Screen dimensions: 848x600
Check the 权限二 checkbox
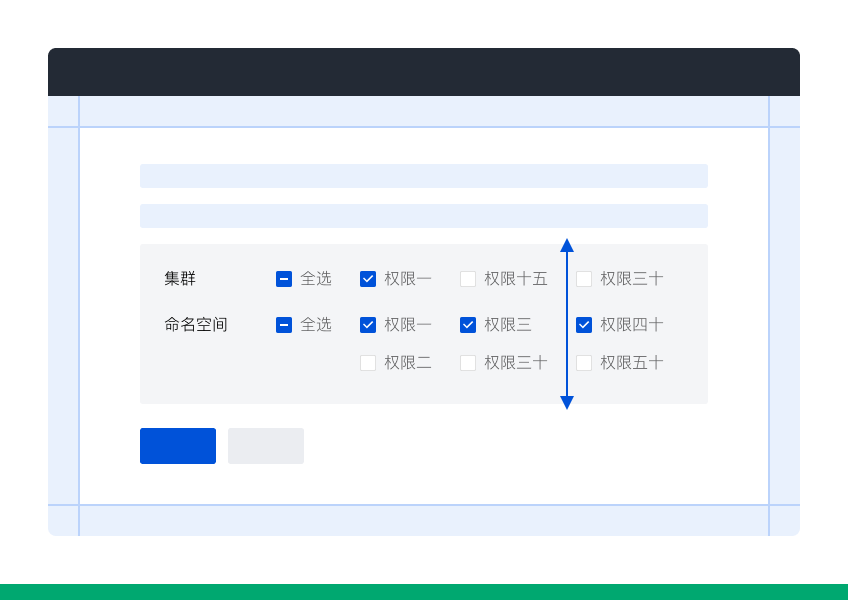[x=368, y=362]
